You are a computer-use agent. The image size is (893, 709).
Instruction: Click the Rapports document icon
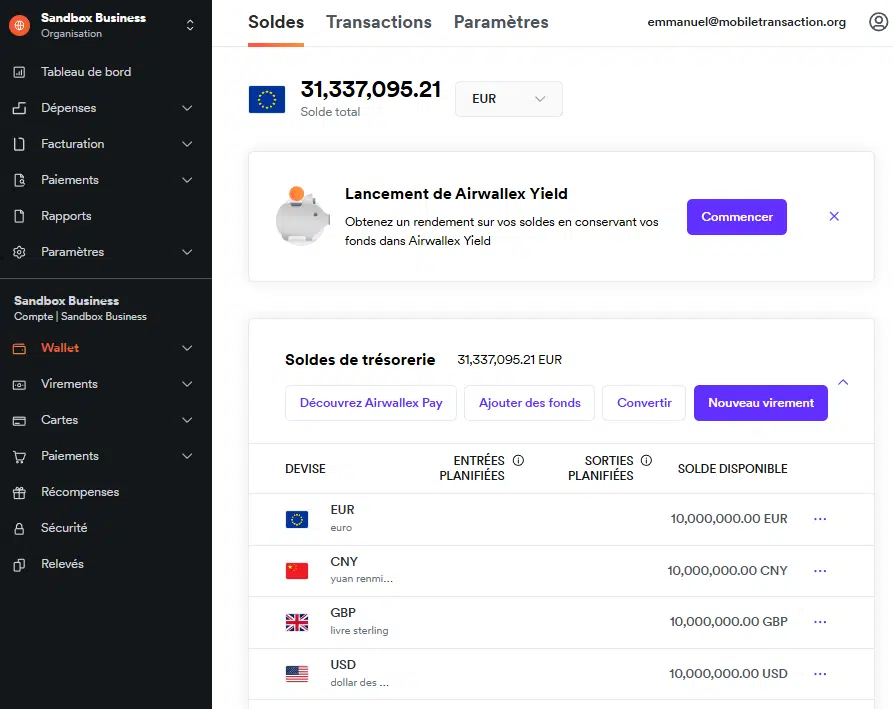click(x=19, y=216)
